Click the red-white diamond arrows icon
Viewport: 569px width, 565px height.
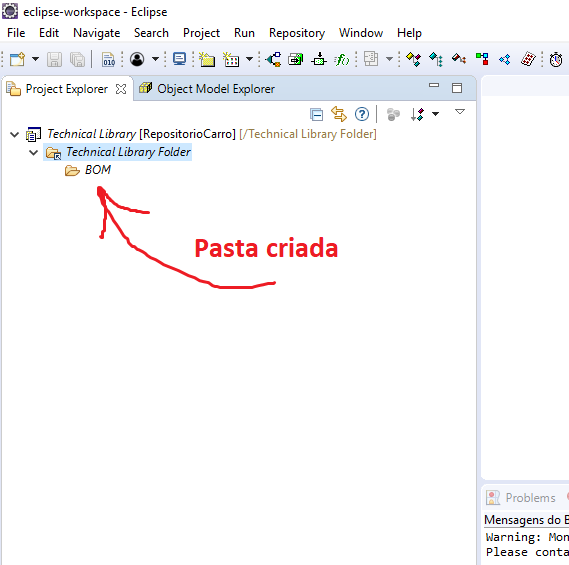tap(459, 59)
